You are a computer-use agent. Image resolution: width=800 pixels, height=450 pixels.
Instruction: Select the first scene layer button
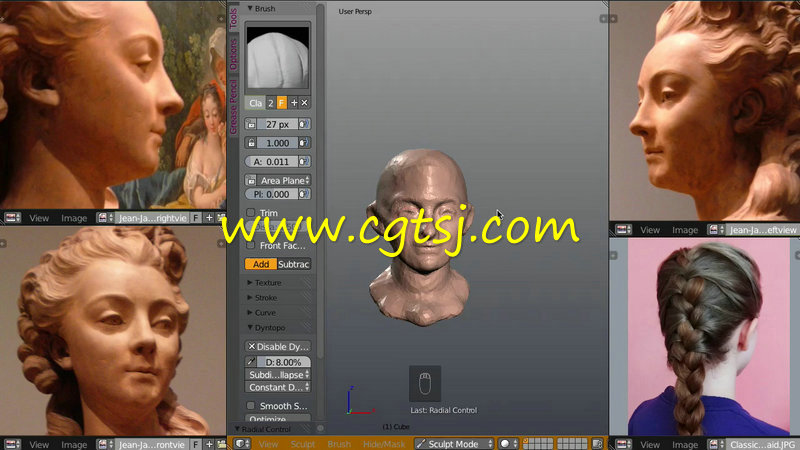pyautogui.click(x=526, y=441)
